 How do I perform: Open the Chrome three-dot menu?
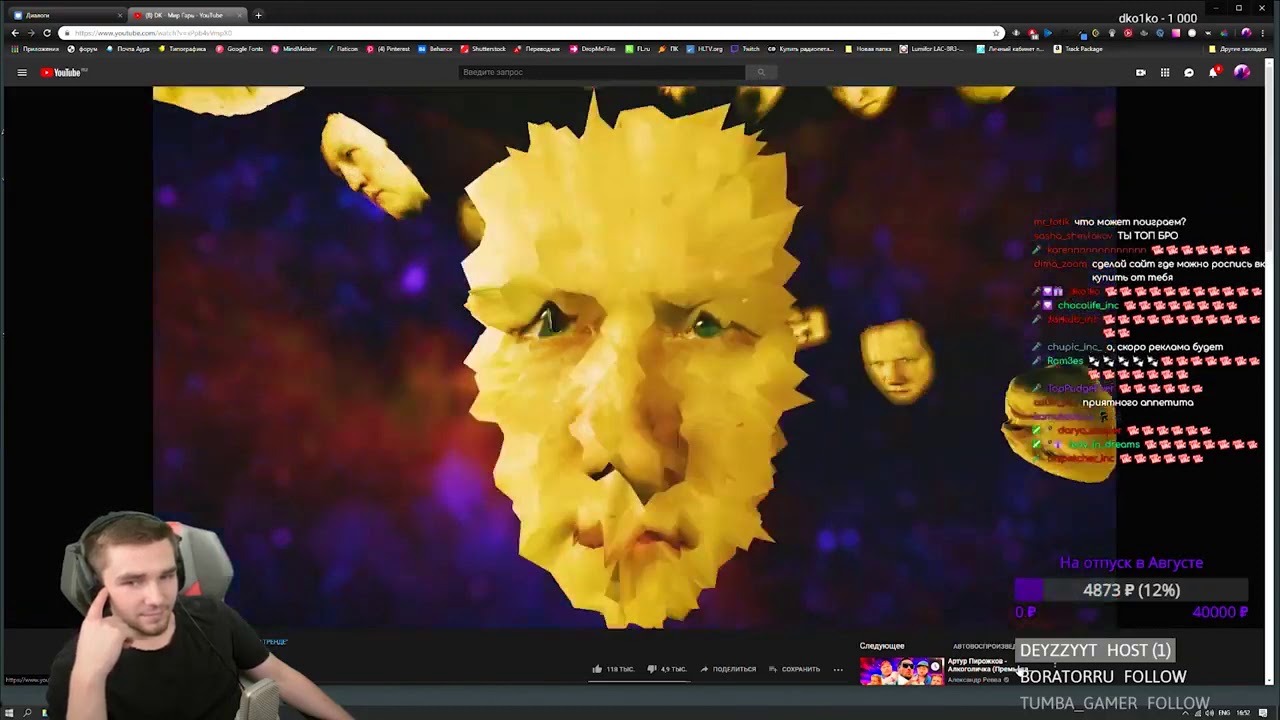(x=1262, y=33)
